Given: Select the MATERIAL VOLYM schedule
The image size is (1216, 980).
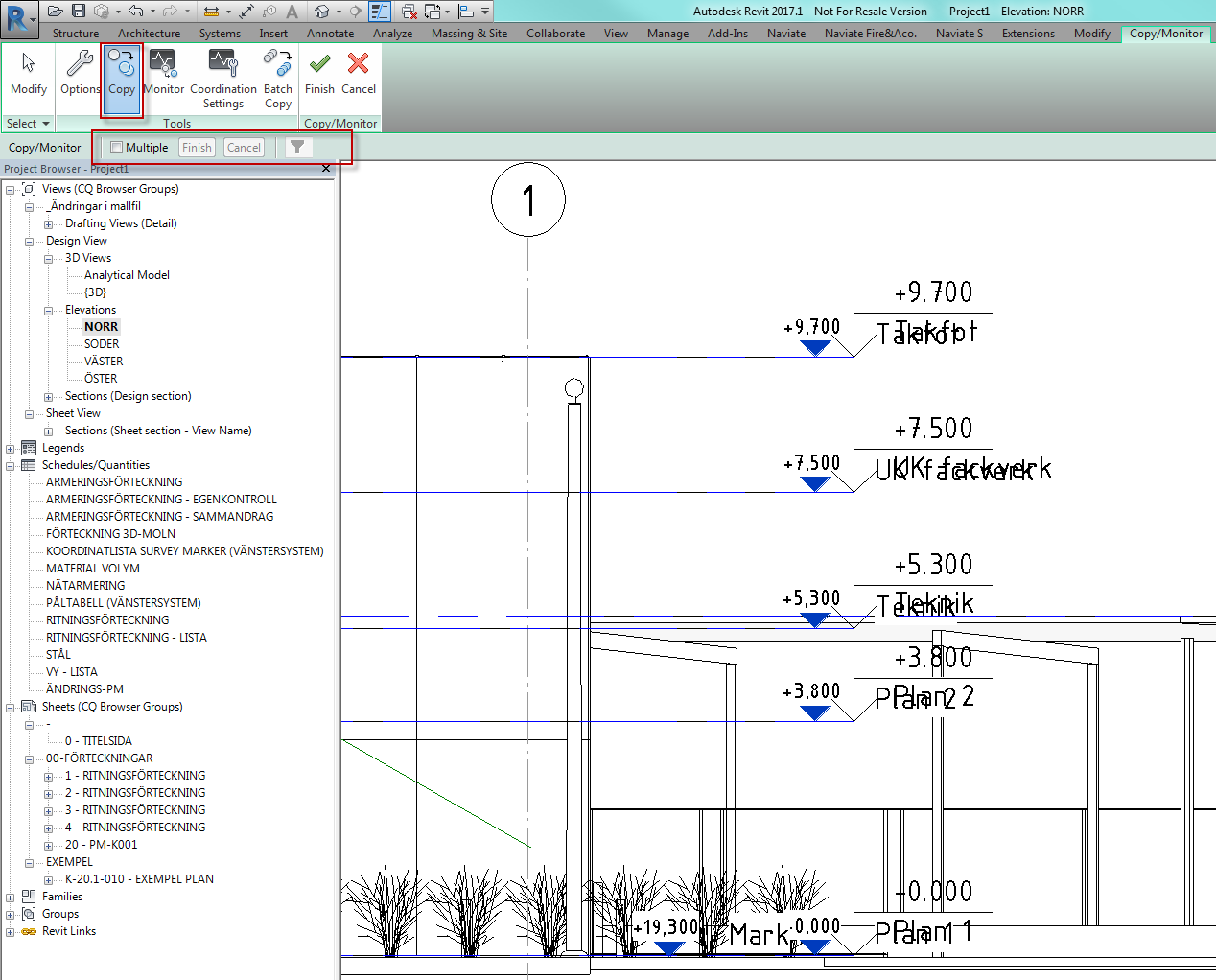Looking at the screenshot, I should coord(93,569).
